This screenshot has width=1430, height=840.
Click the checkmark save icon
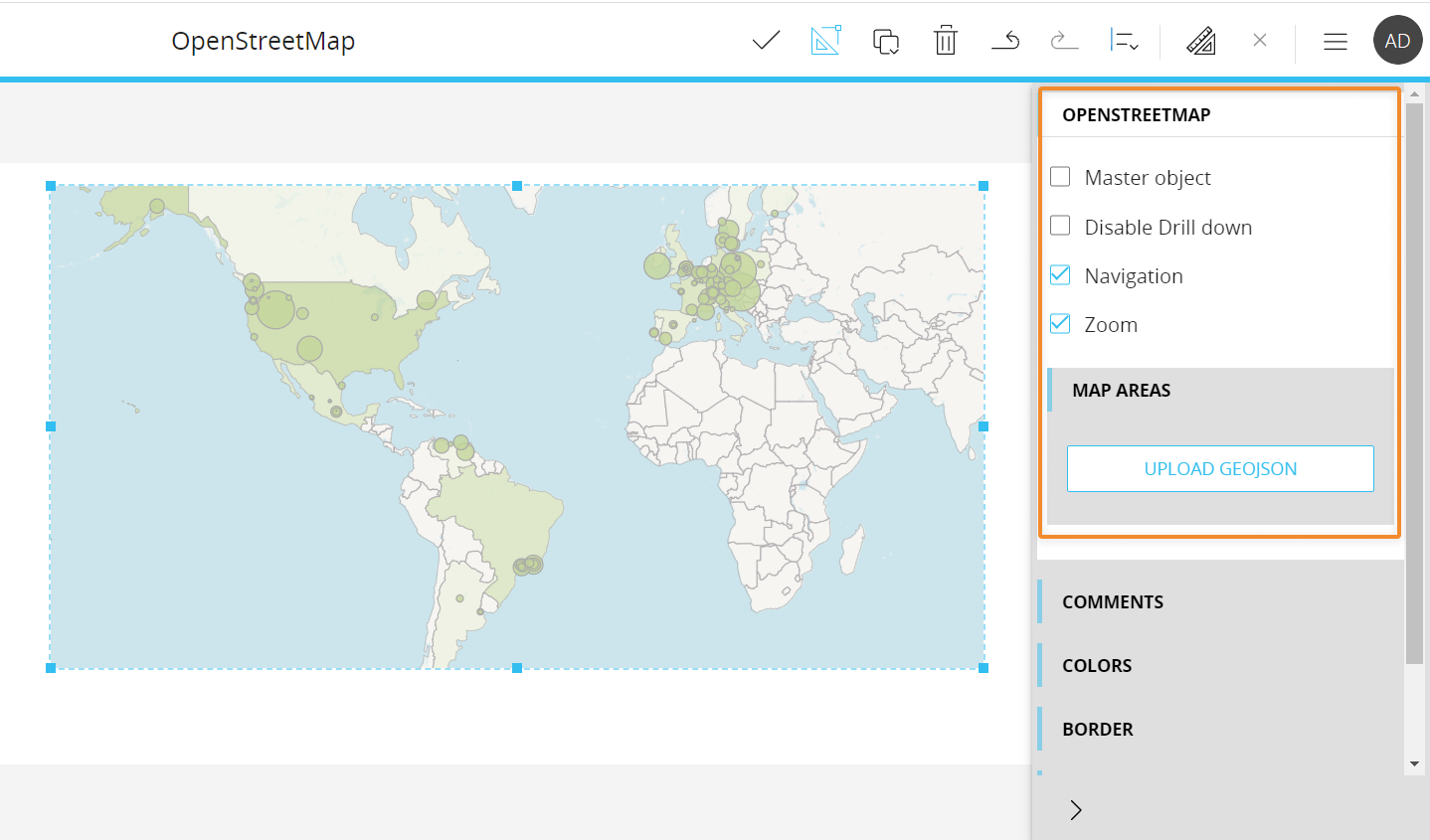[x=766, y=41]
